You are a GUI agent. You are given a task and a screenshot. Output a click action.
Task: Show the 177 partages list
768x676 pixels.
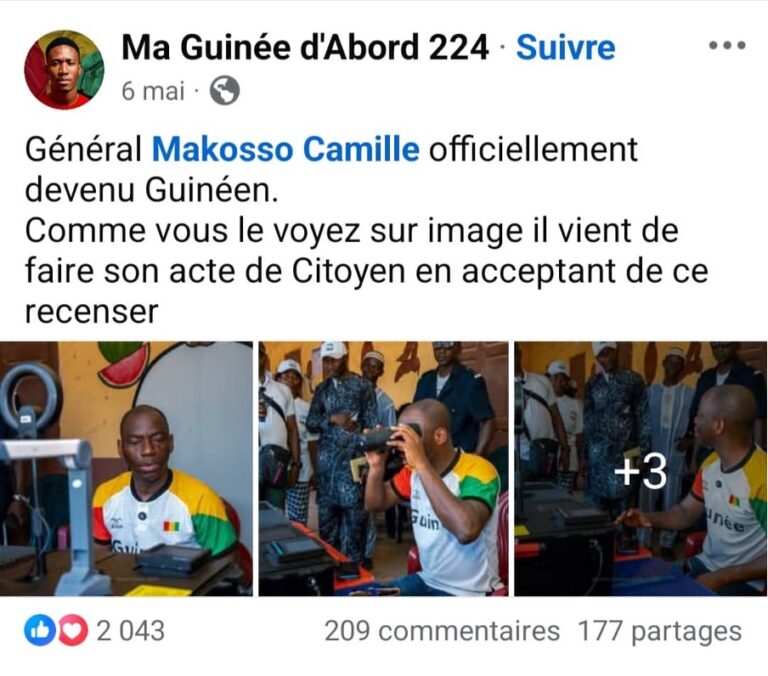pyautogui.click(x=660, y=631)
